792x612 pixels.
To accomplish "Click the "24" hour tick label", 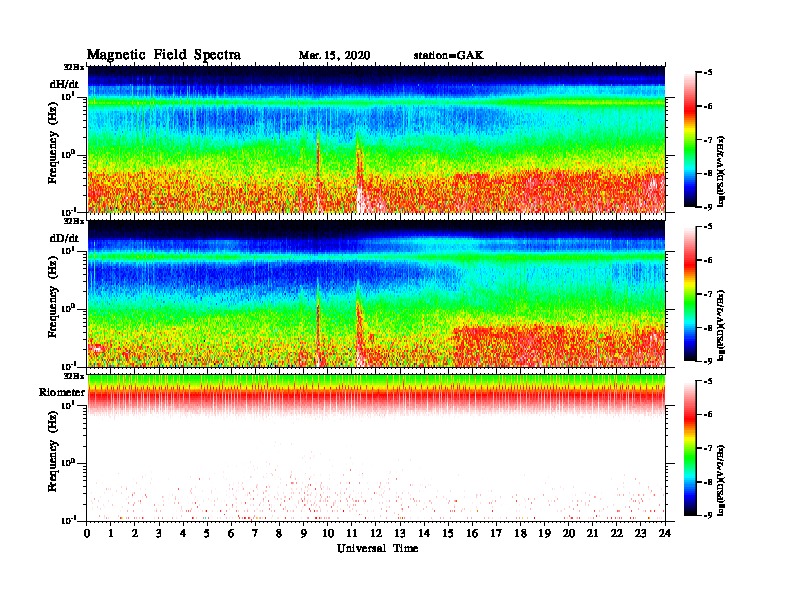I will coord(665,534).
